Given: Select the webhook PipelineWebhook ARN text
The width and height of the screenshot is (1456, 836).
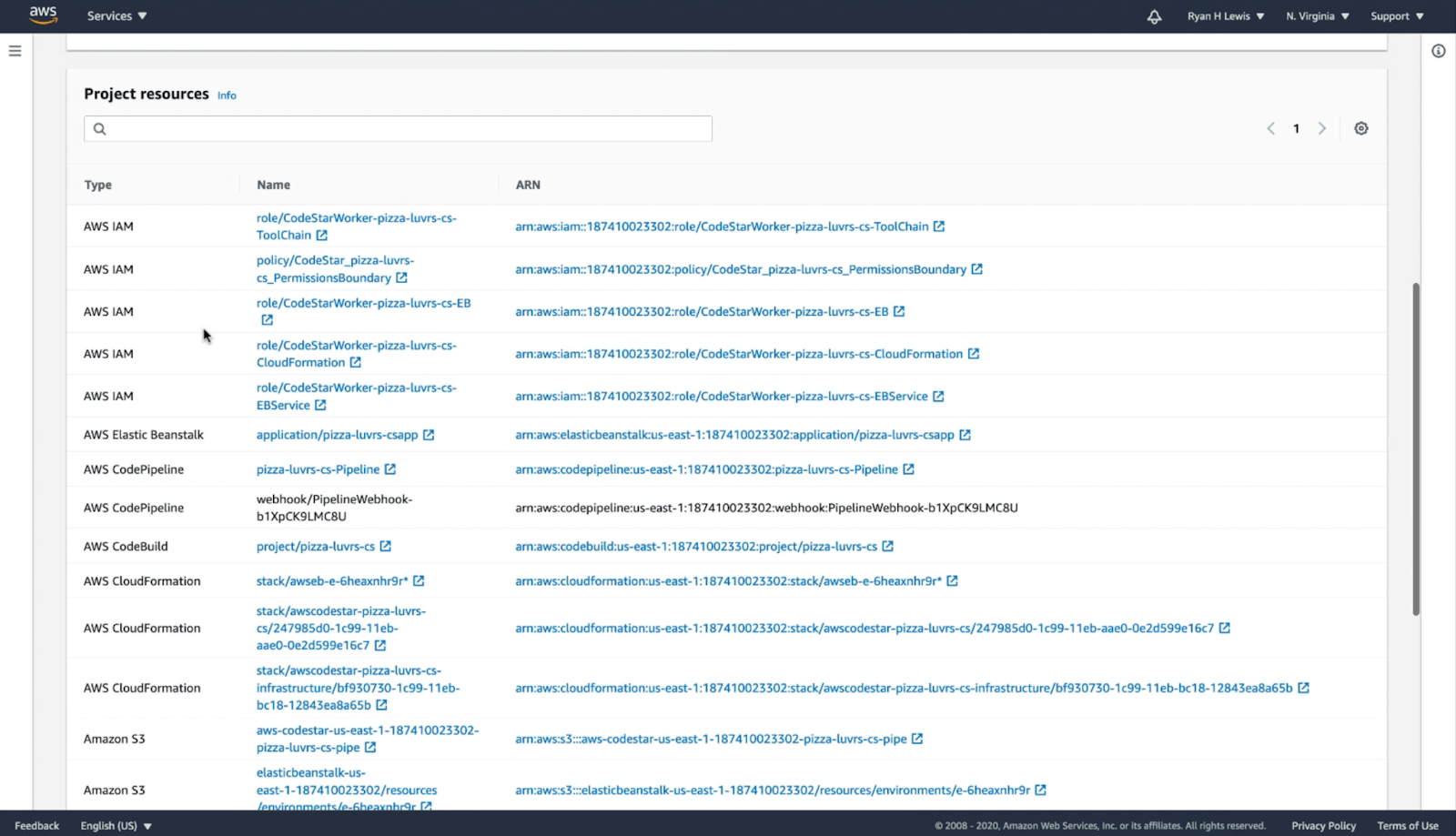Looking at the screenshot, I should coord(766,508).
